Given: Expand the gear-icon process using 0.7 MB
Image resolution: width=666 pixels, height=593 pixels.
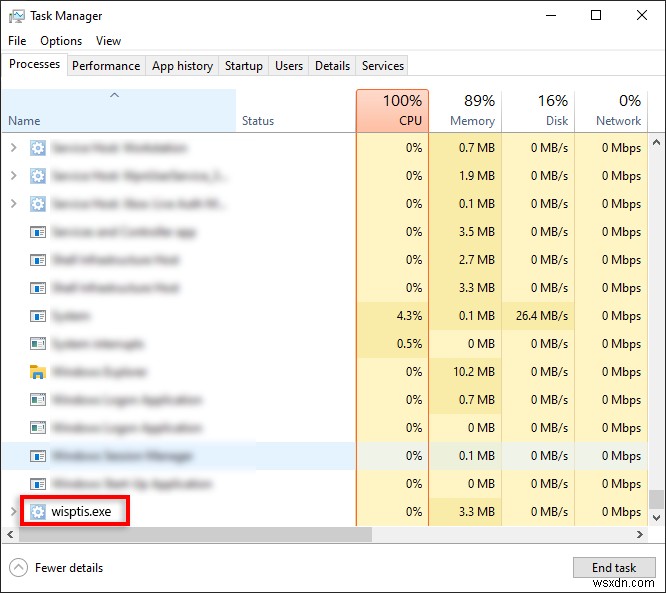Looking at the screenshot, I should click(14, 148).
